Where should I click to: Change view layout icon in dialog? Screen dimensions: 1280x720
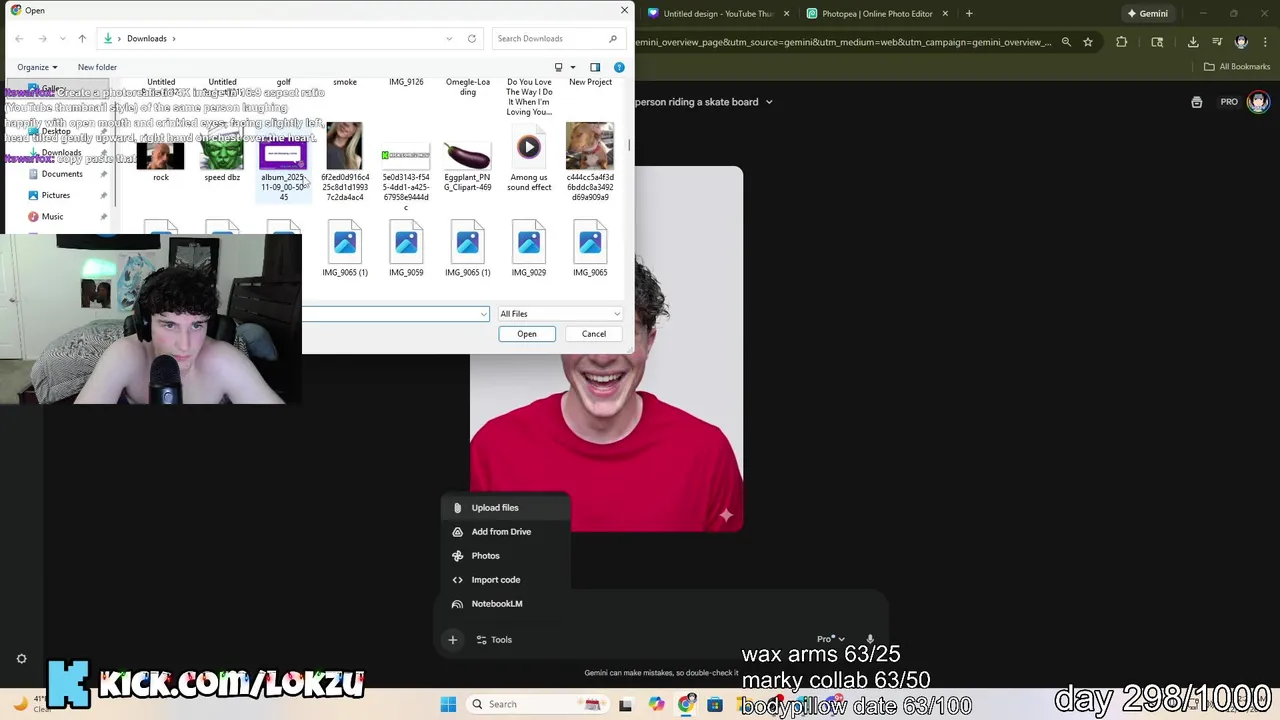559,67
